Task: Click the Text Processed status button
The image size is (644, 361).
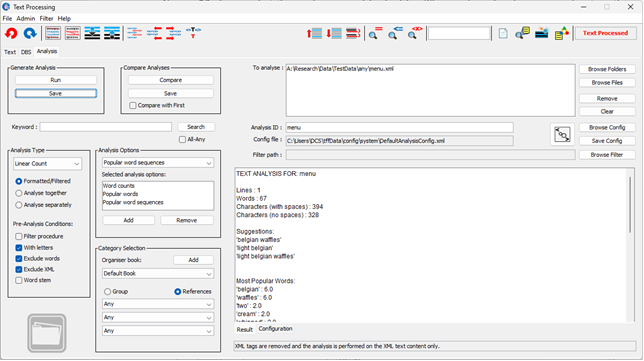Action: pos(605,33)
